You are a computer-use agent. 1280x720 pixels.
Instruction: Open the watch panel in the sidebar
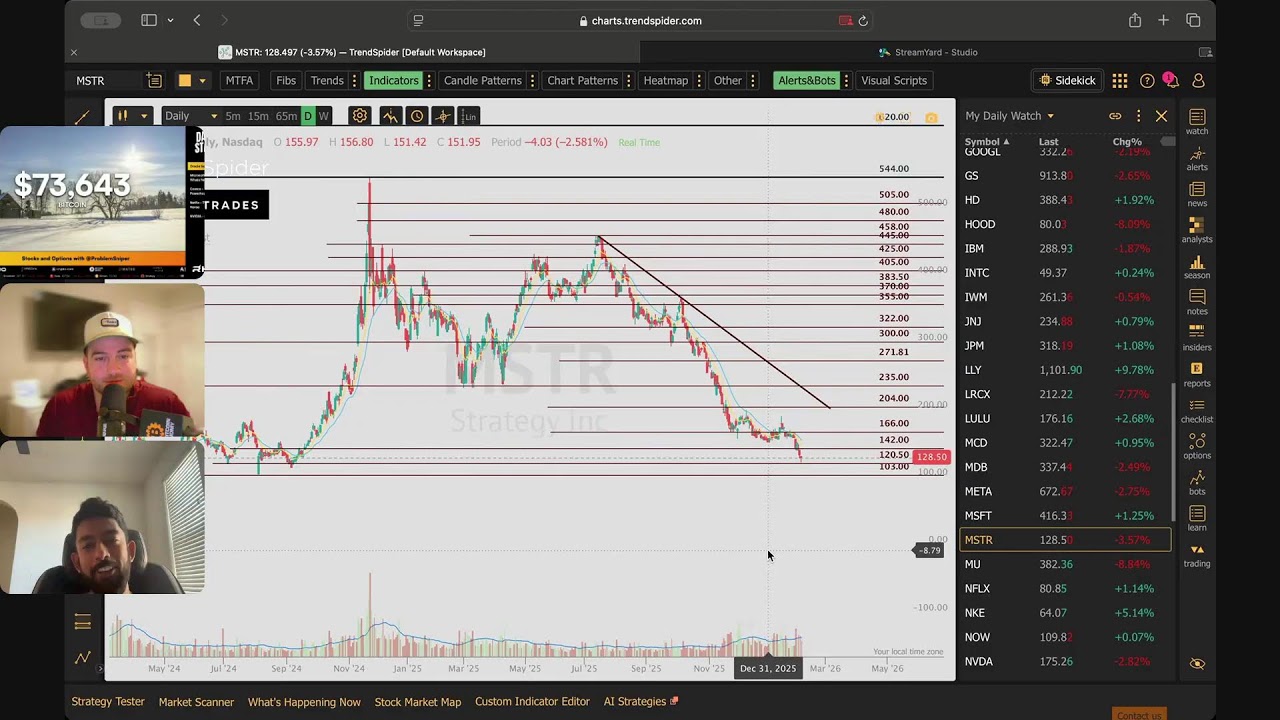[x=1197, y=122]
